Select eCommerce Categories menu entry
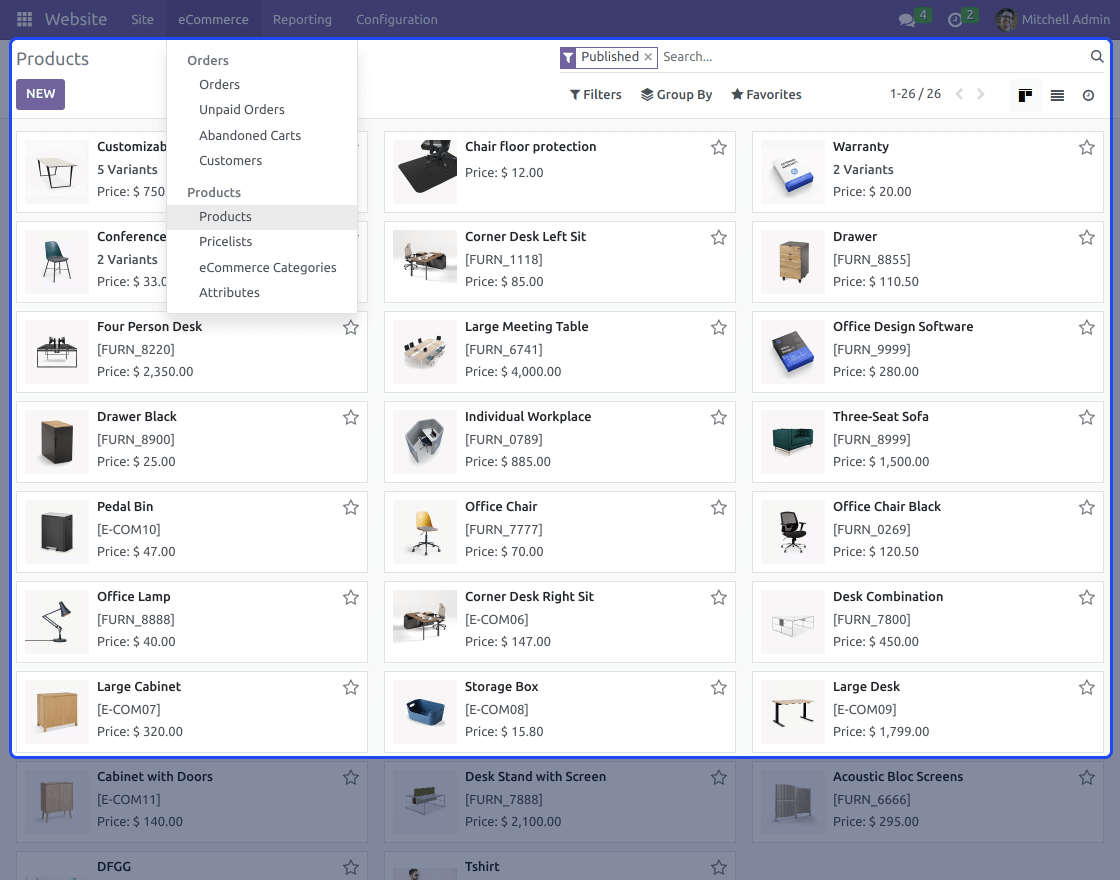The height and width of the screenshot is (880, 1120). (261, 267)
